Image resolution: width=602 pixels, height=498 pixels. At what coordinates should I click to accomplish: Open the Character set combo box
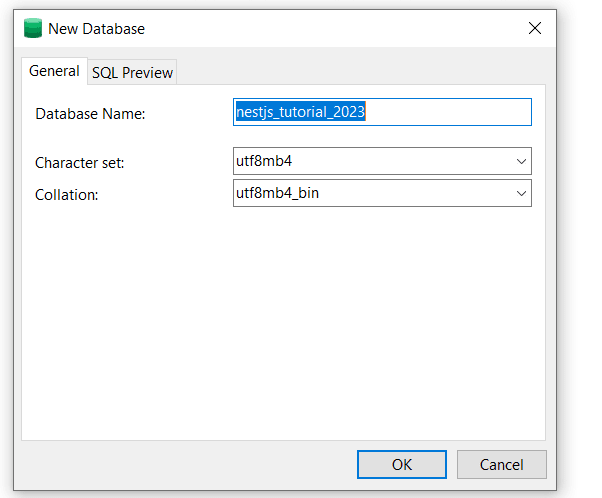370,161
